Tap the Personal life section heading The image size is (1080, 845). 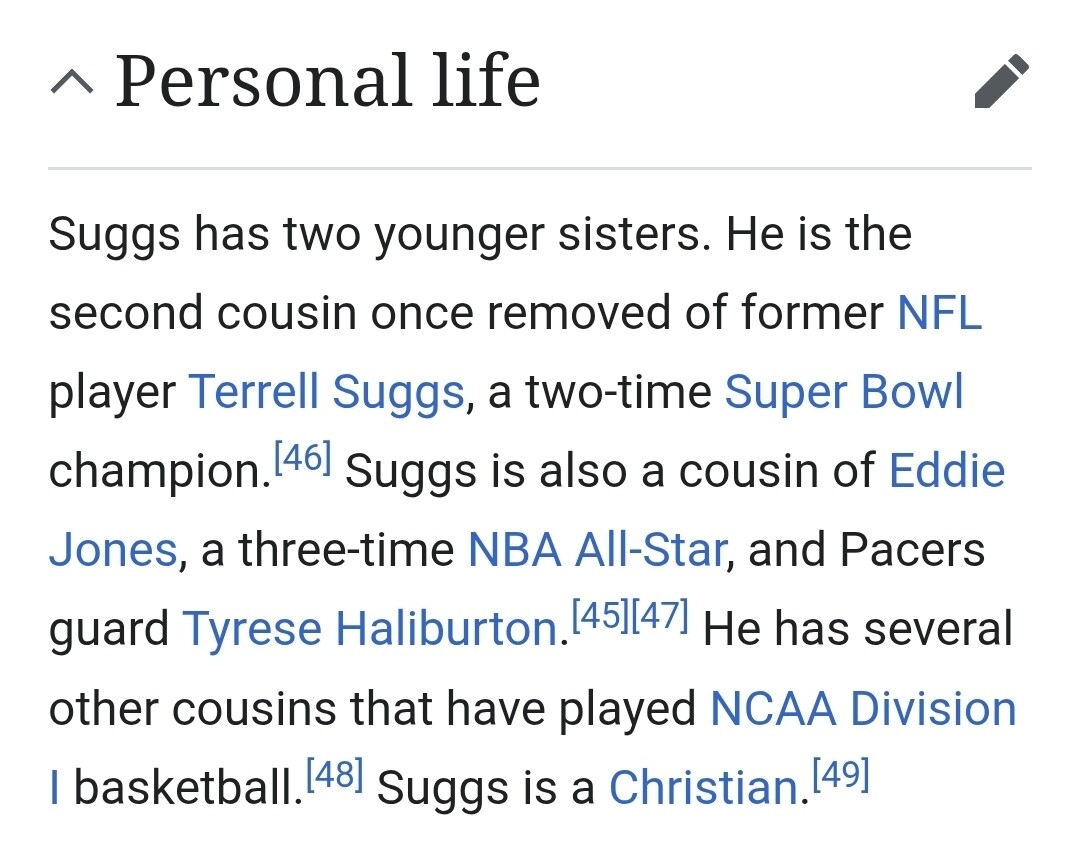click(x=328, y=81)
